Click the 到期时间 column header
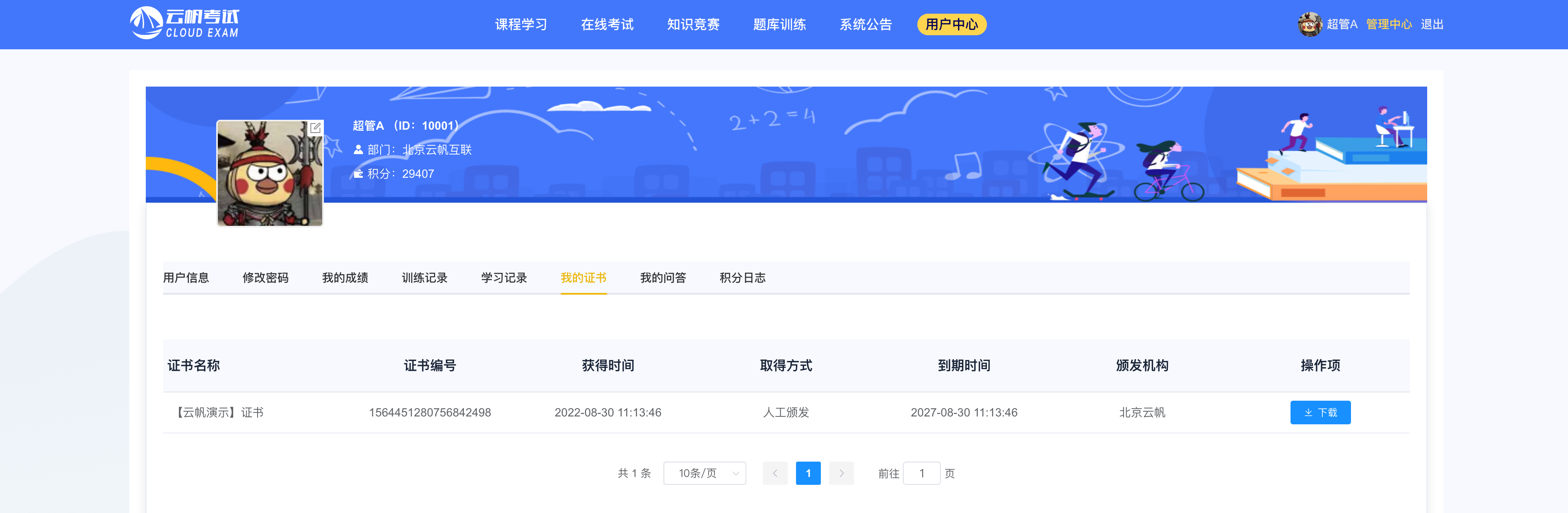Screen dimensions: 1568x513 tap(964, 365)
